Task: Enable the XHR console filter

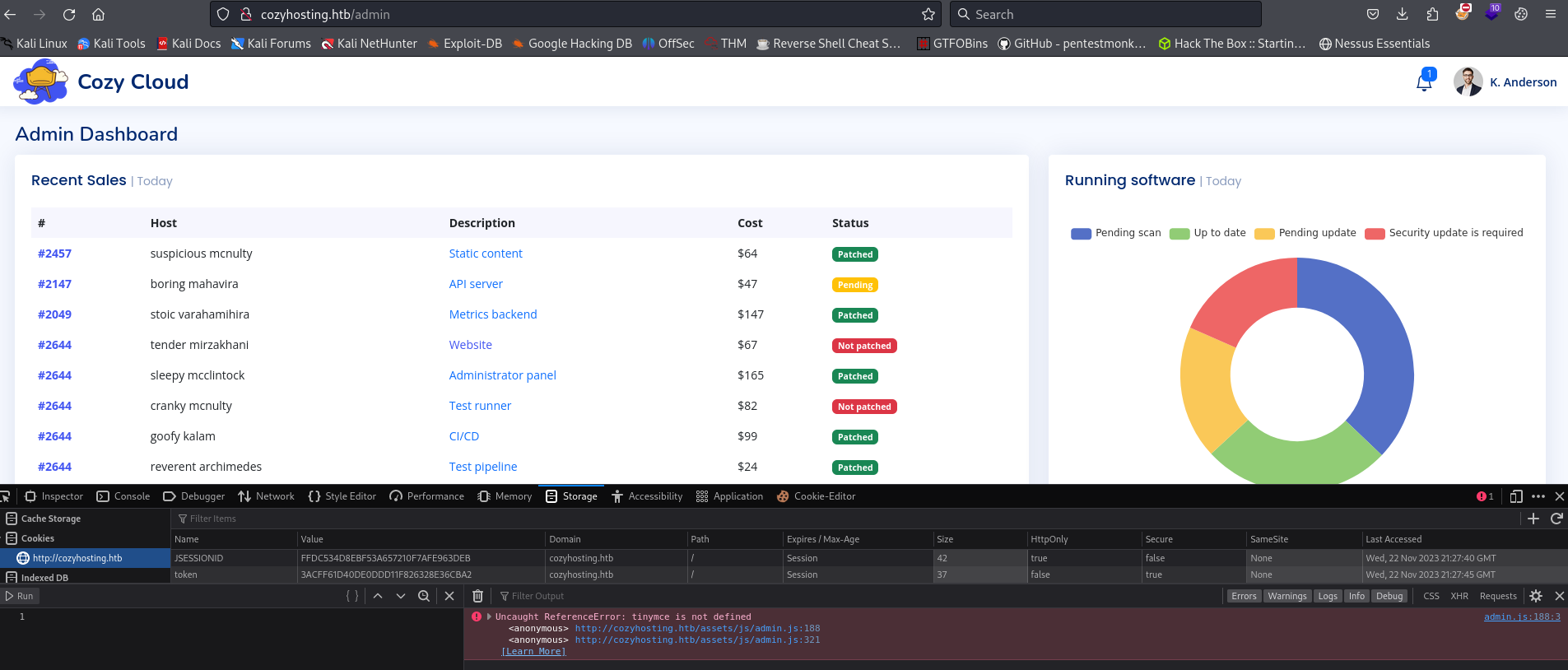Action: (1459, 596)
